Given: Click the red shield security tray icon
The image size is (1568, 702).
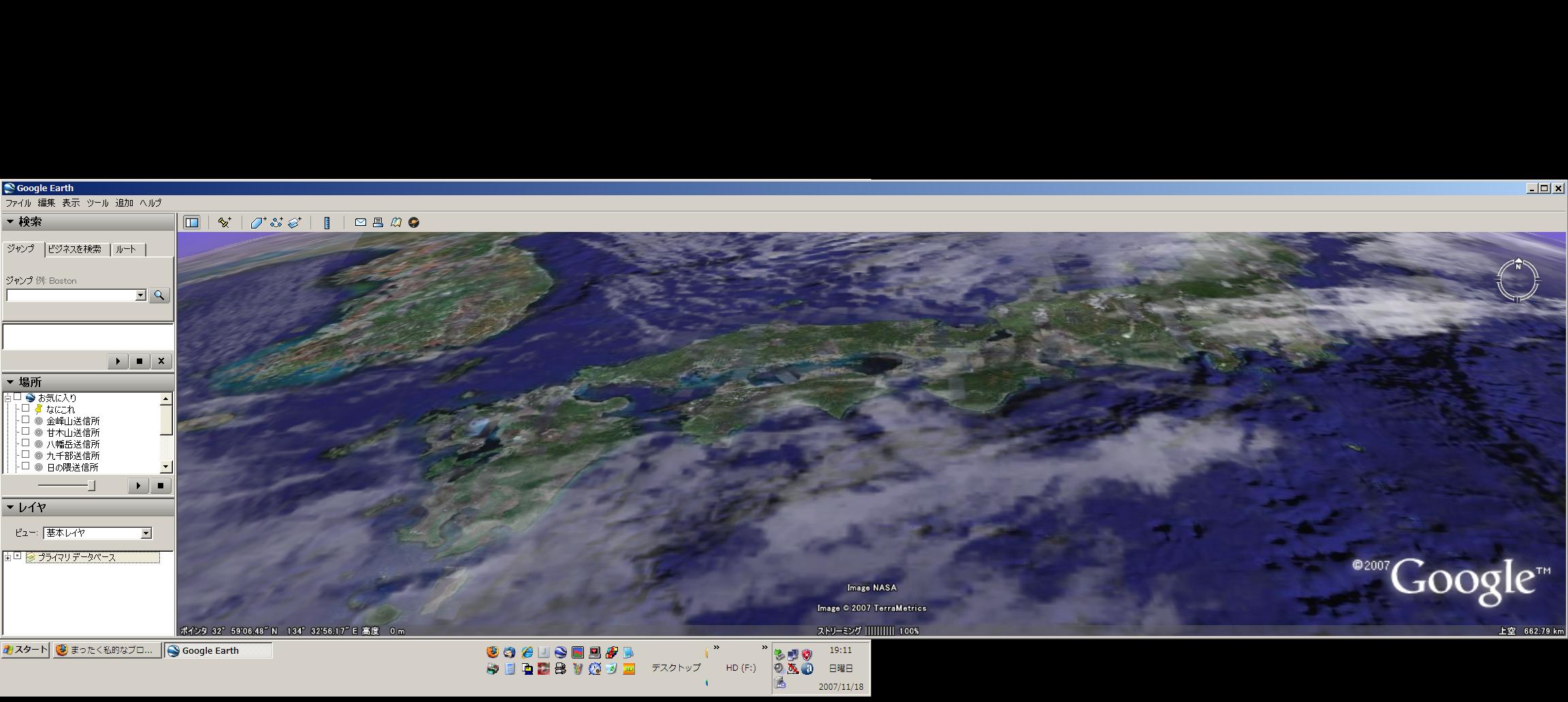Looking at the screenshot, I should (x=806, y=655).
